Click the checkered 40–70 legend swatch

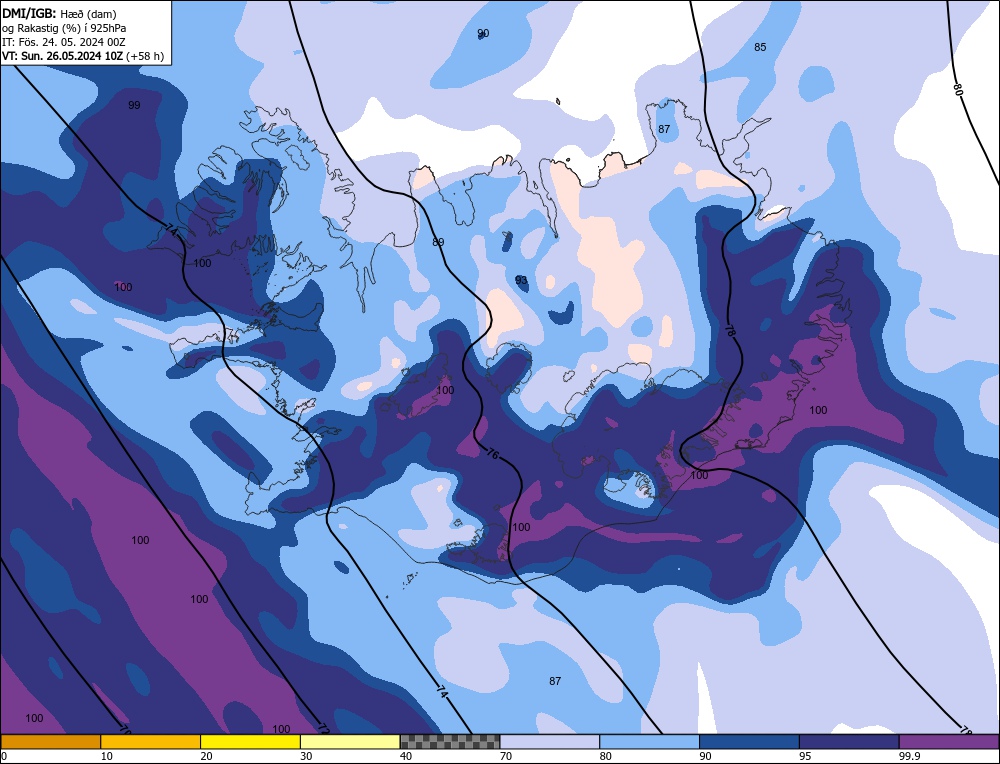point(450,741)
